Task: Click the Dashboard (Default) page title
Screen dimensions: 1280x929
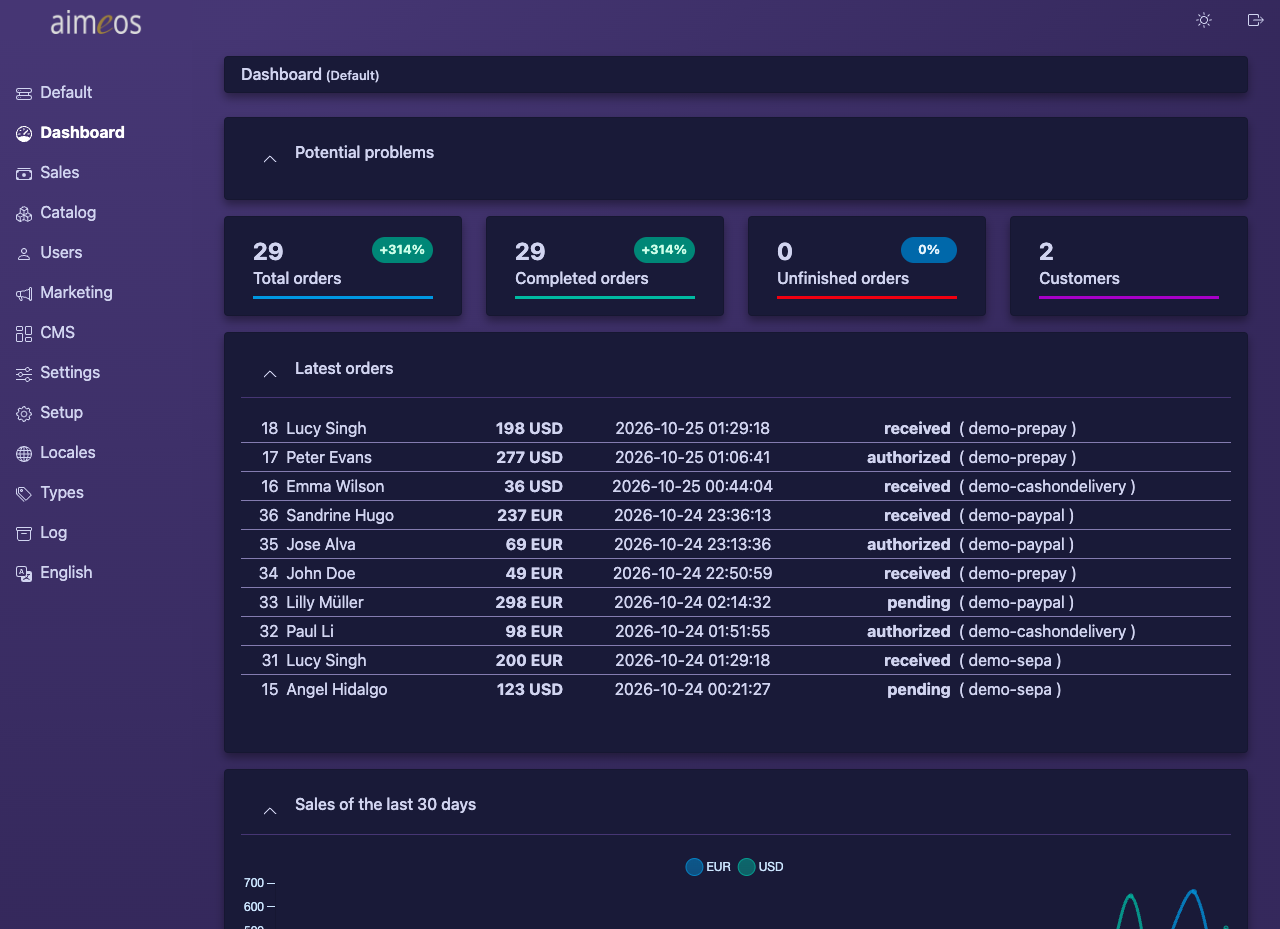Action: [310, 75]
